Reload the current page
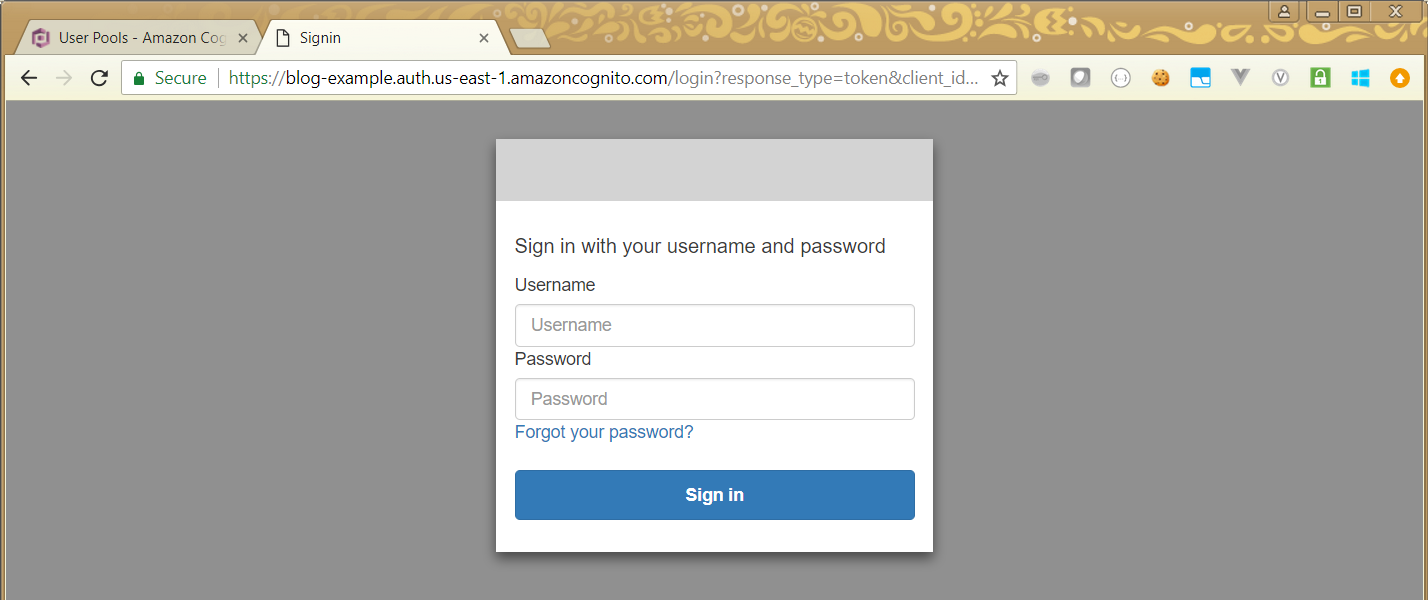1428x600 pixels. (x=99, y=78)
